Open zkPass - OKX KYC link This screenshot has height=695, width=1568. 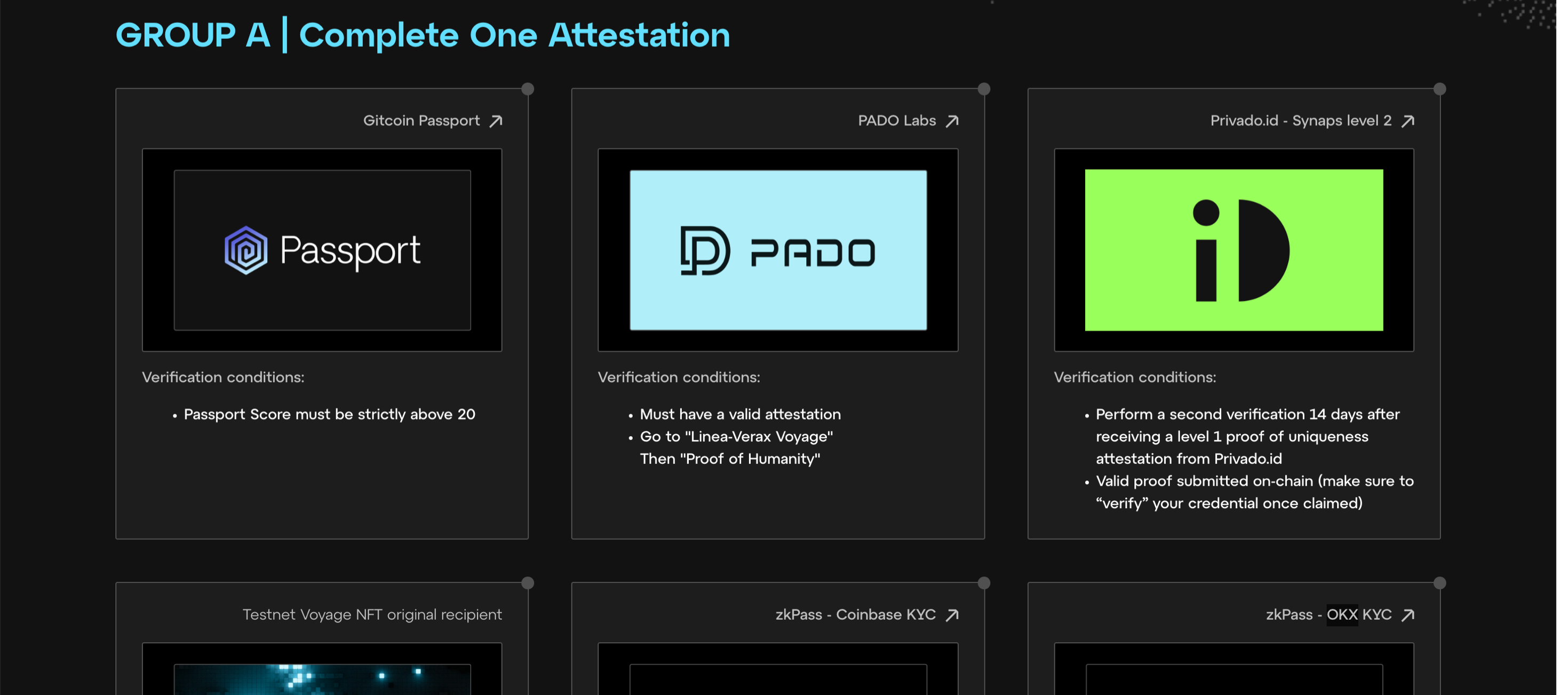(1328, 615)
